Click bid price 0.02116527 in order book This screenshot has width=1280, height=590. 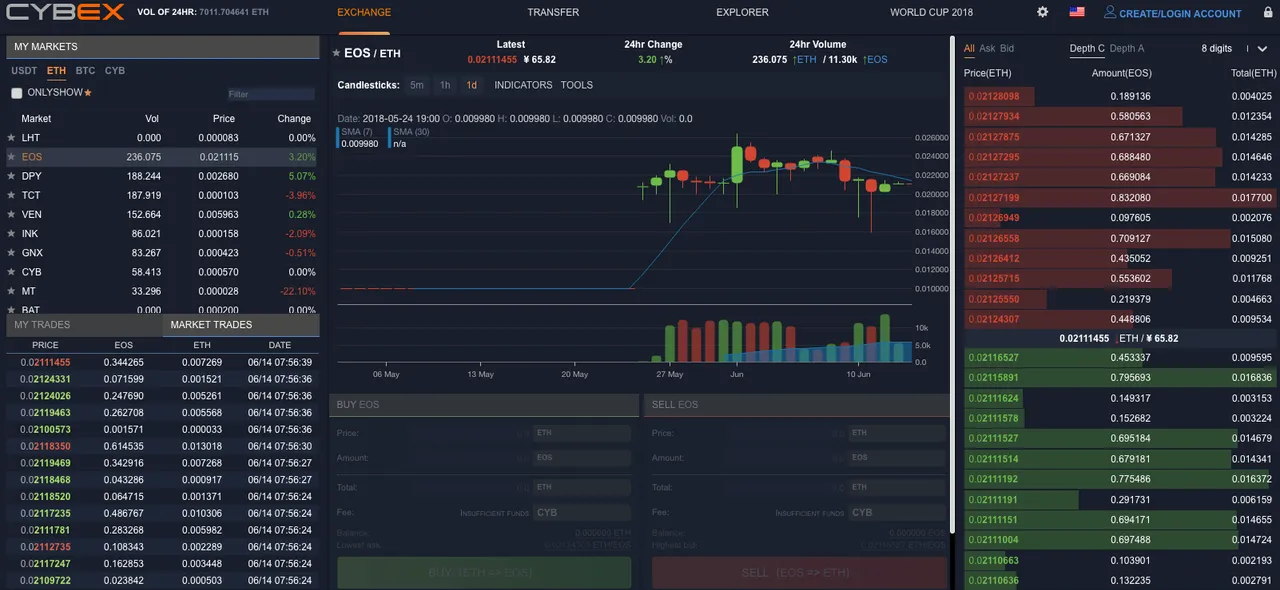coord(992,357)
